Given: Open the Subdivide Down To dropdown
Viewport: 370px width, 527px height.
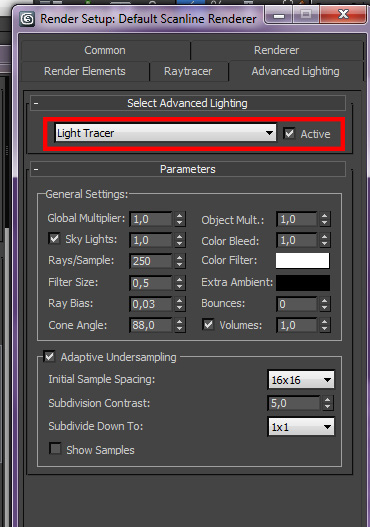Looking at the screenshot, I should pos(301,427).
